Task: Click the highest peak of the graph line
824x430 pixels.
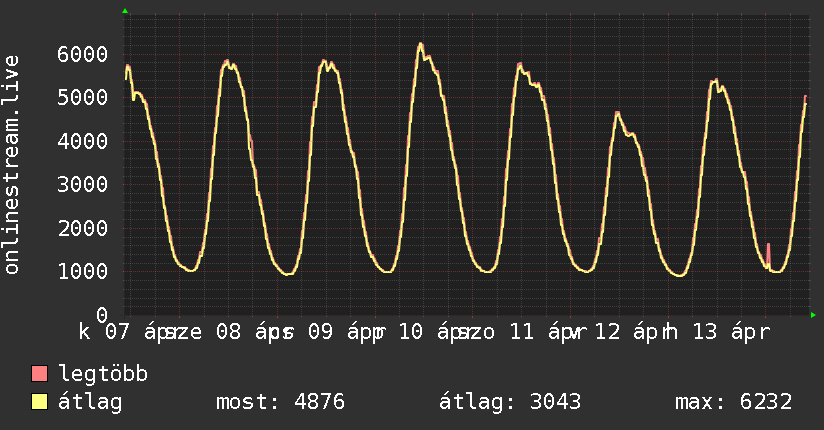Action: [x=420, y=44]
